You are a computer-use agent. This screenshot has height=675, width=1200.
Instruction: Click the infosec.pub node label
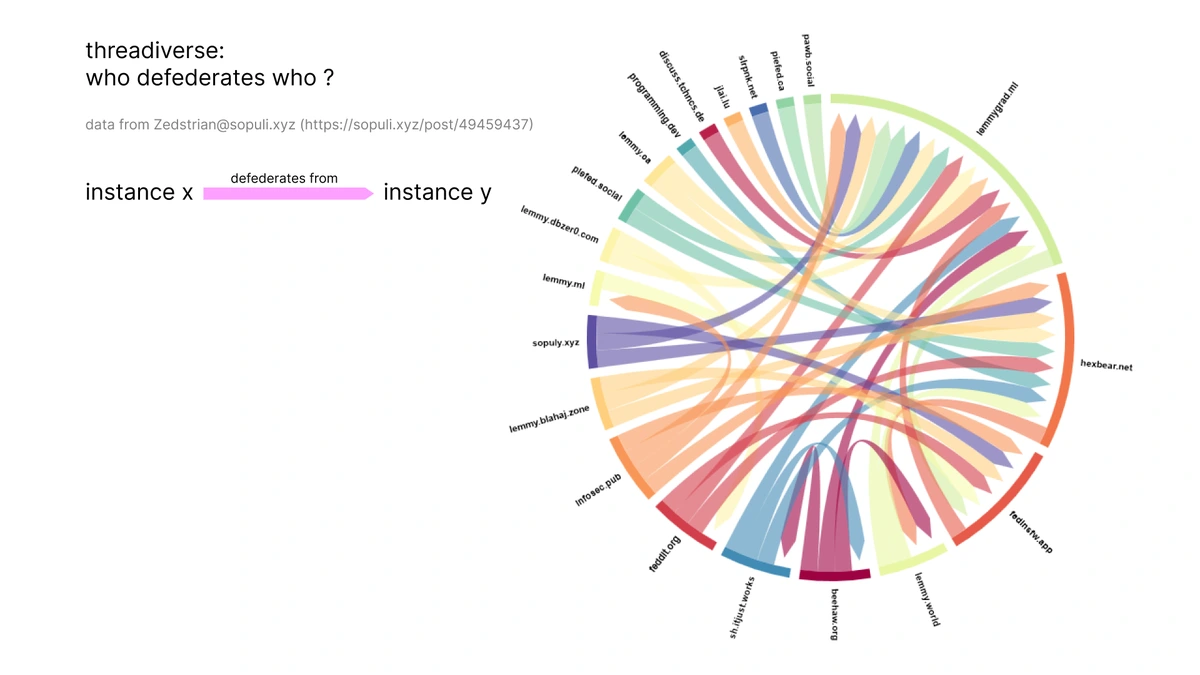click(598, 491)
